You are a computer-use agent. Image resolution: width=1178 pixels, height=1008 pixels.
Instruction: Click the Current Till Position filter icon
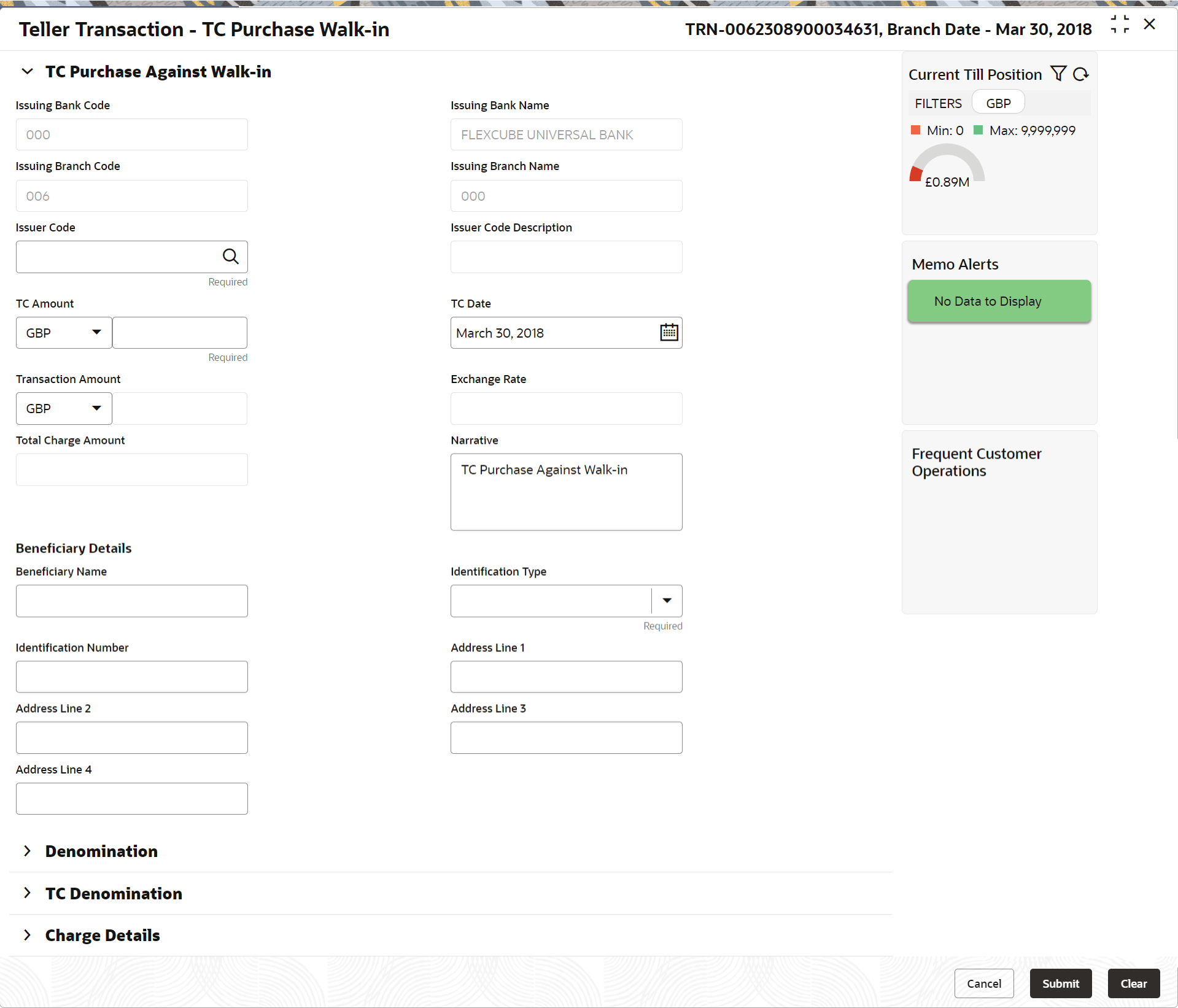[x=1058, y=74]
